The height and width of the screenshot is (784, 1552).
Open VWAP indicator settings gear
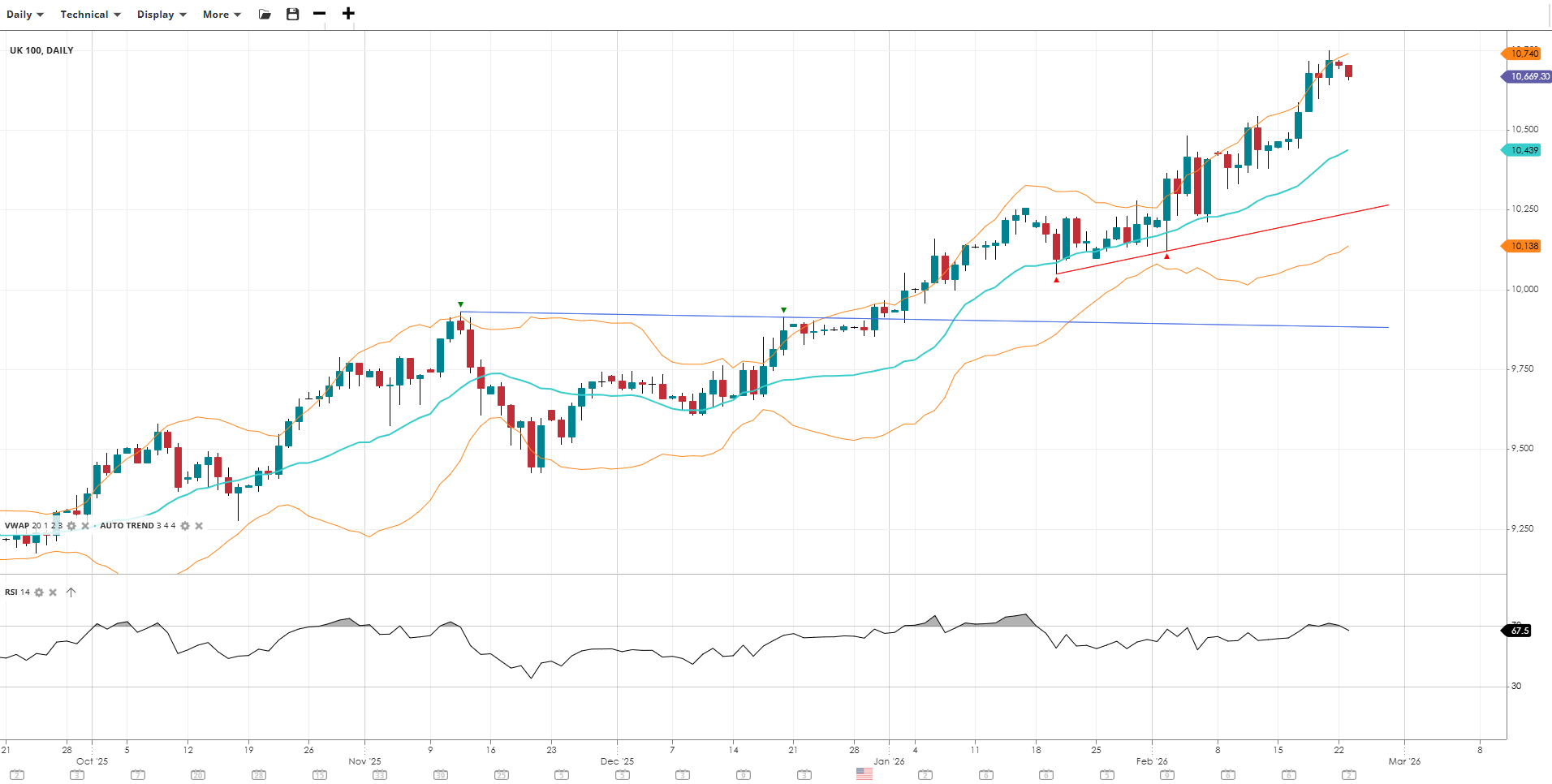point(71,526)
